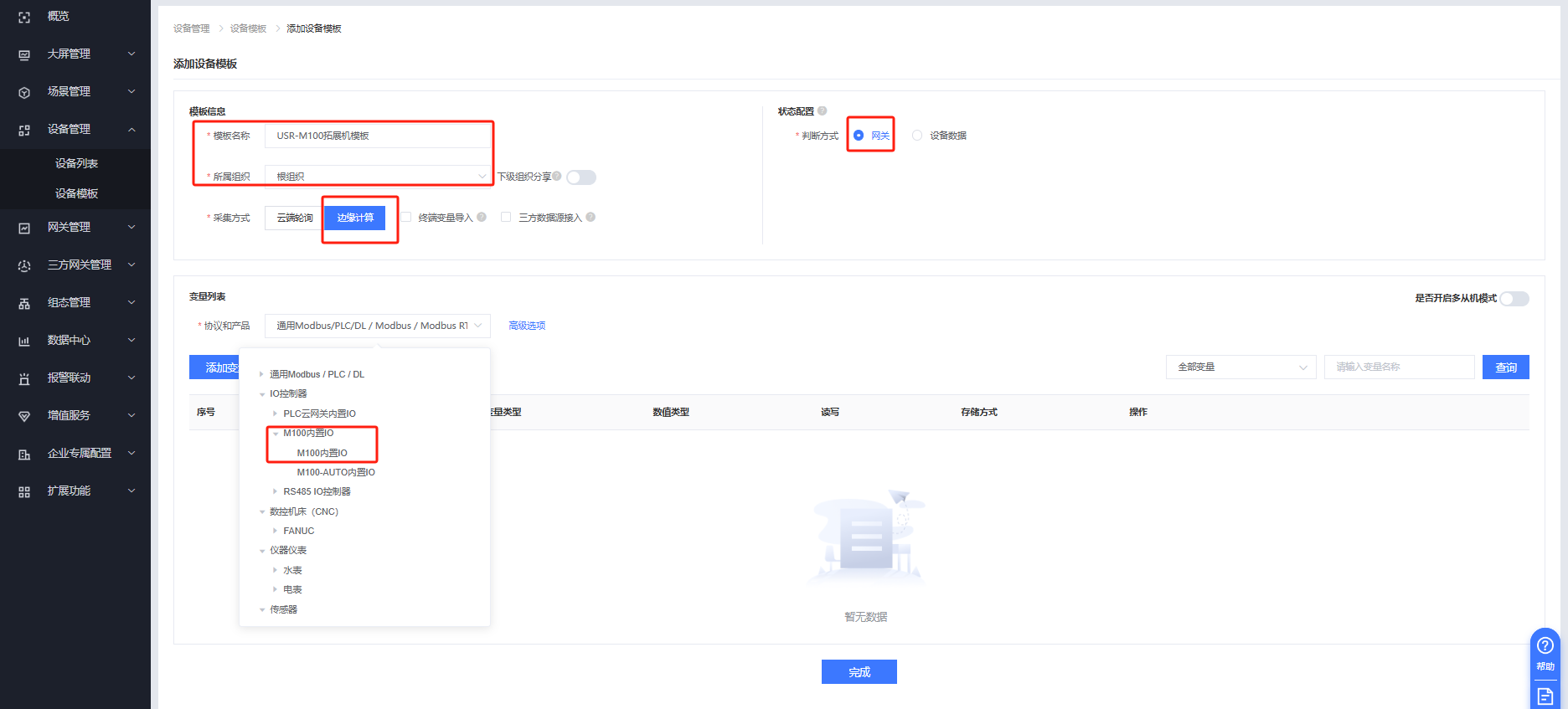Open the 帮助 help icon

1545,646
